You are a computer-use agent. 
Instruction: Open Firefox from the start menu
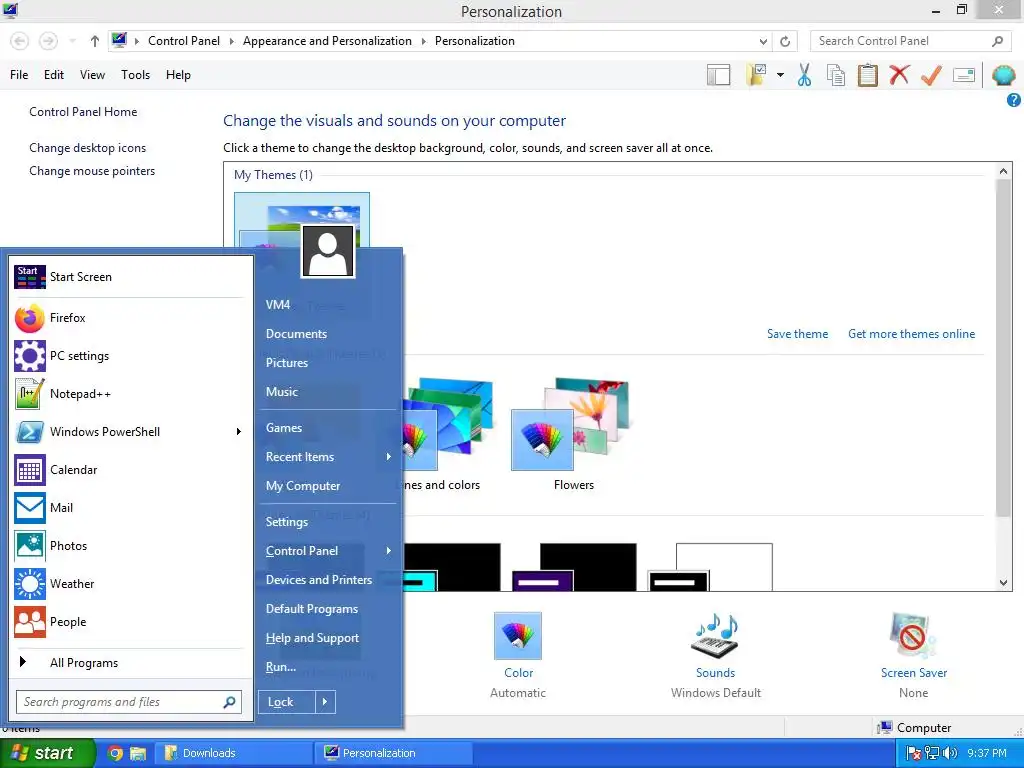click(x=128, y=318)
